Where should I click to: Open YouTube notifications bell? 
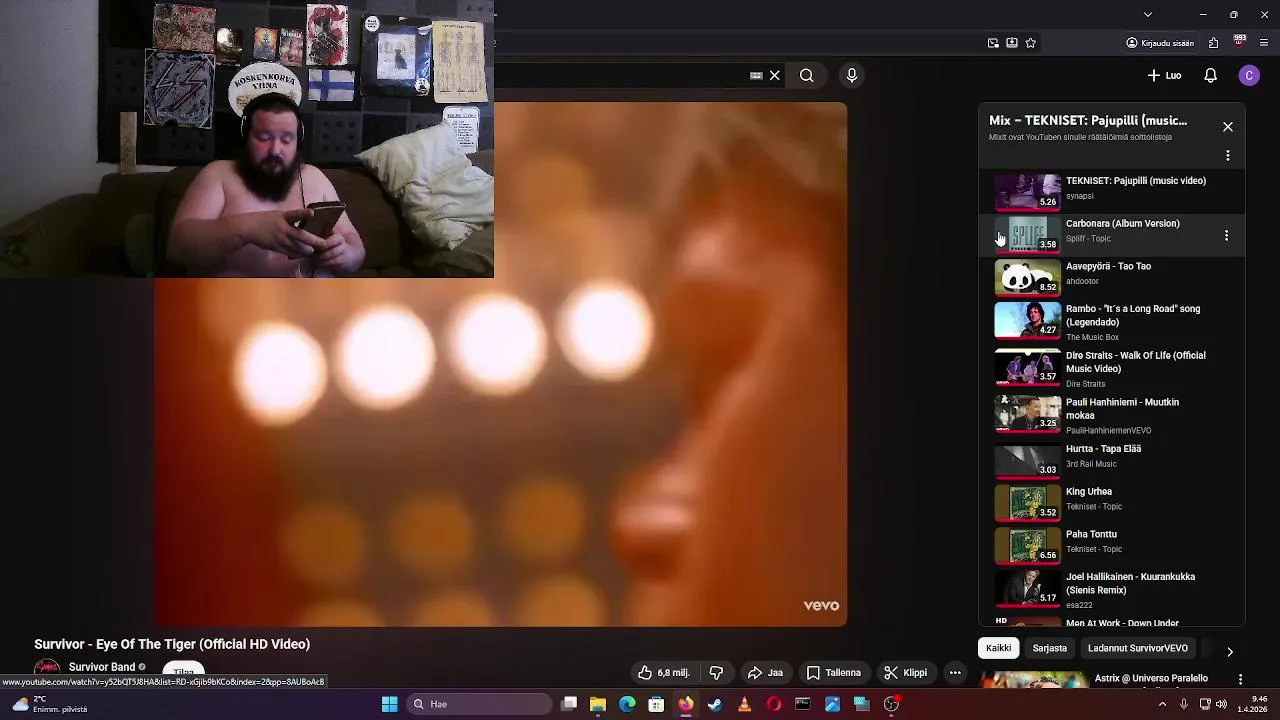[x=1210, y=75]
